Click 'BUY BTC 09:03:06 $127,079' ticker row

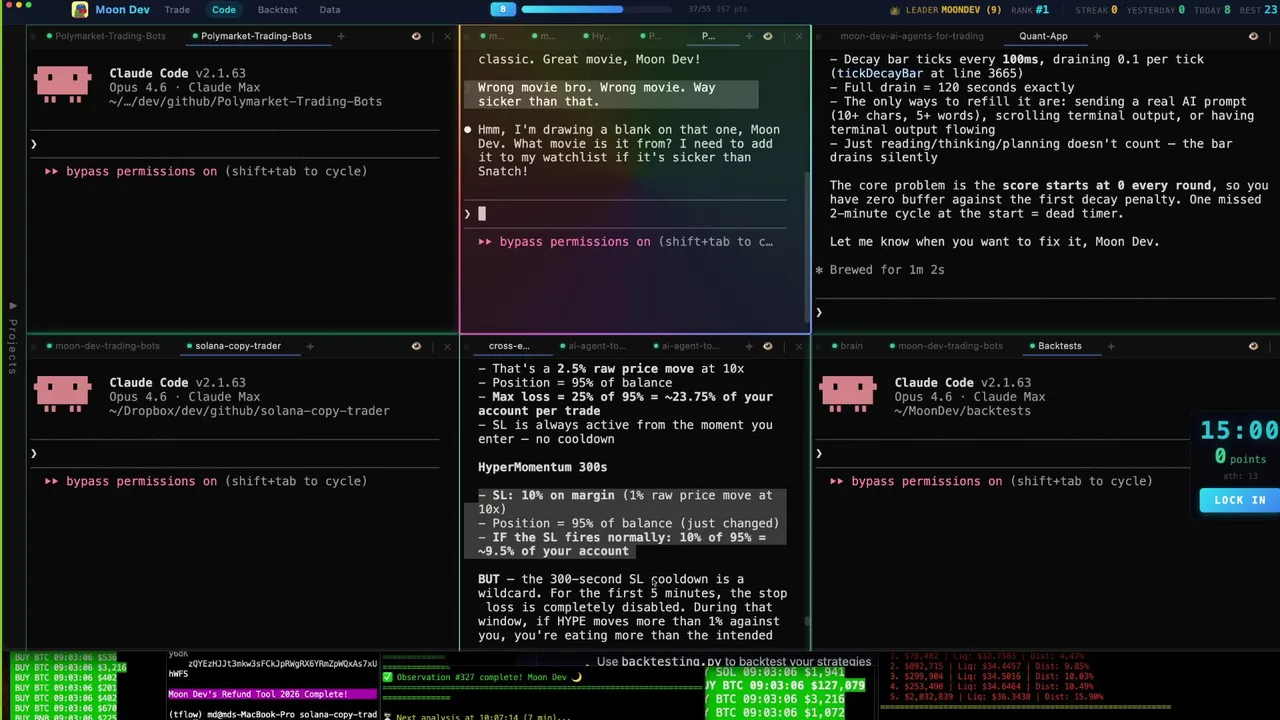pyautogui.click(x=785, y=686)
